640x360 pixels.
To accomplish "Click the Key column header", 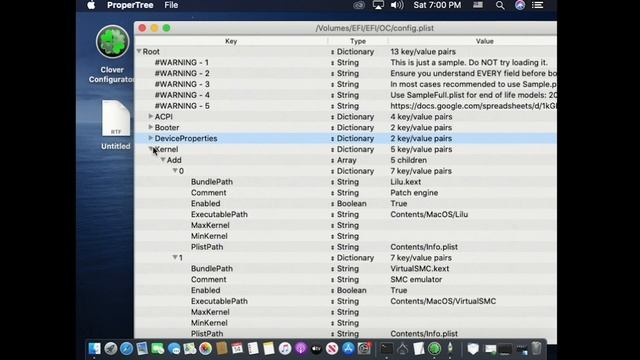I will click(x=231, y=41).
